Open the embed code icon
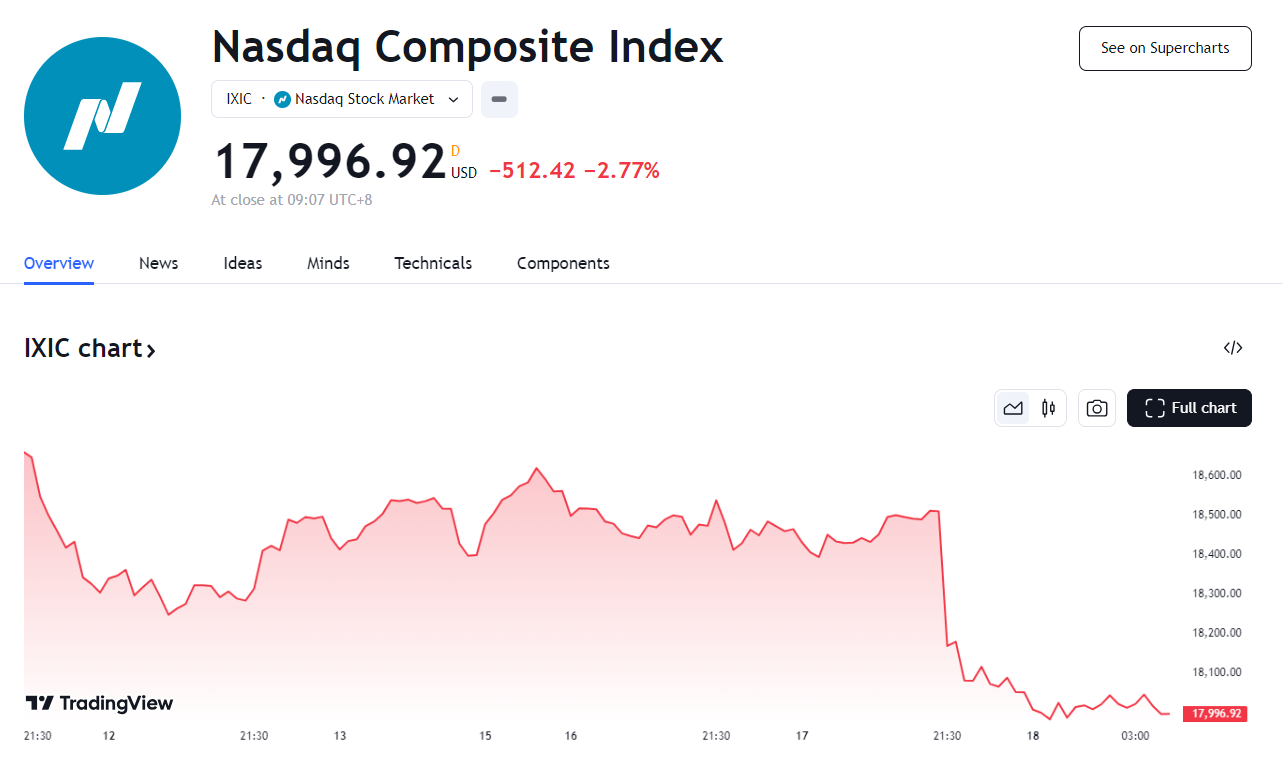The width and height of the screenshot is (1283, 769). pyautogui.click(x=1233, y=348)
